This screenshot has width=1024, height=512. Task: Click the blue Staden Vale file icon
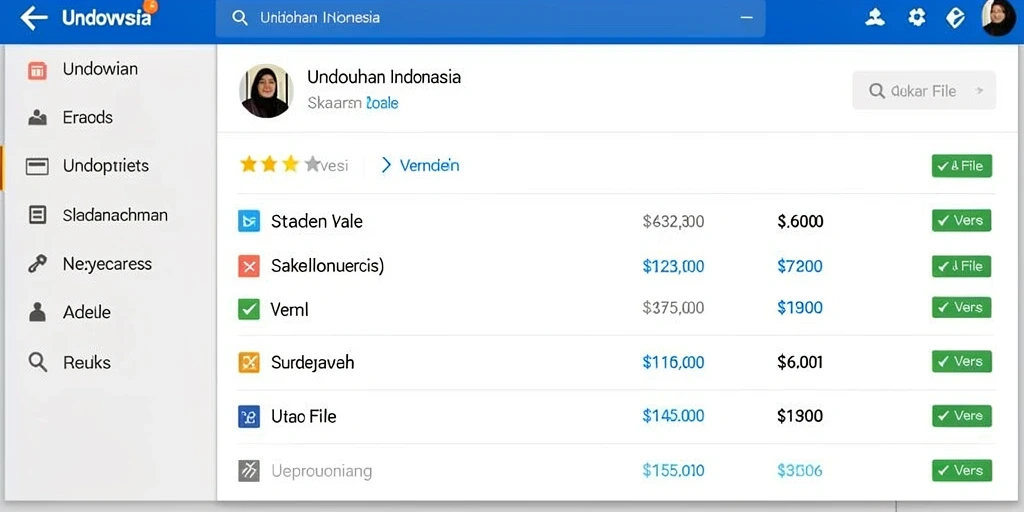(x=249, y=222)
